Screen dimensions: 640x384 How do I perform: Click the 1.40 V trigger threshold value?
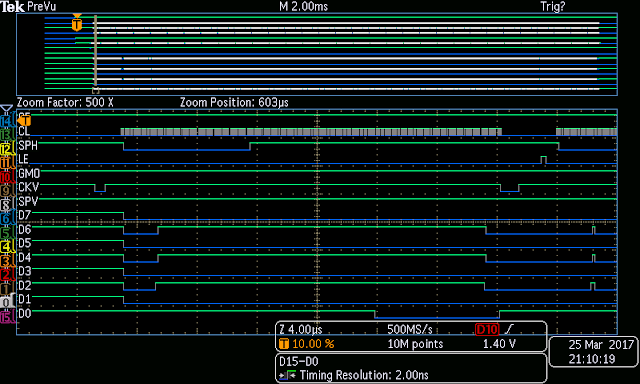499,344
